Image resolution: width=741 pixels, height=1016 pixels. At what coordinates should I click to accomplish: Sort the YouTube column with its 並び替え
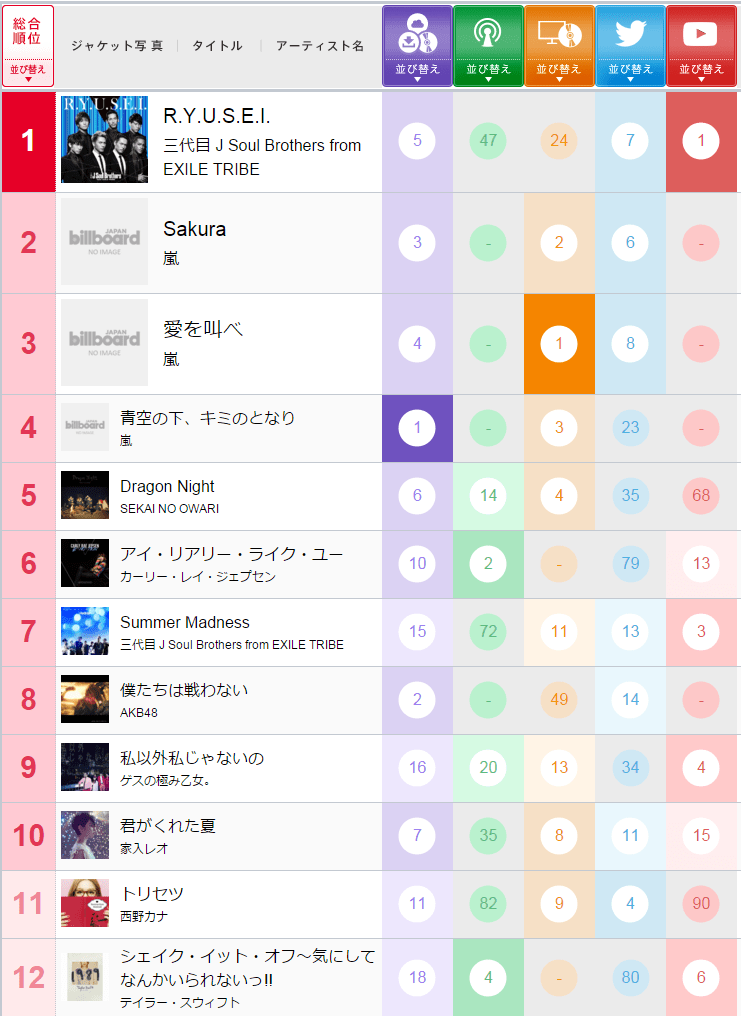[x=701, y=70]
